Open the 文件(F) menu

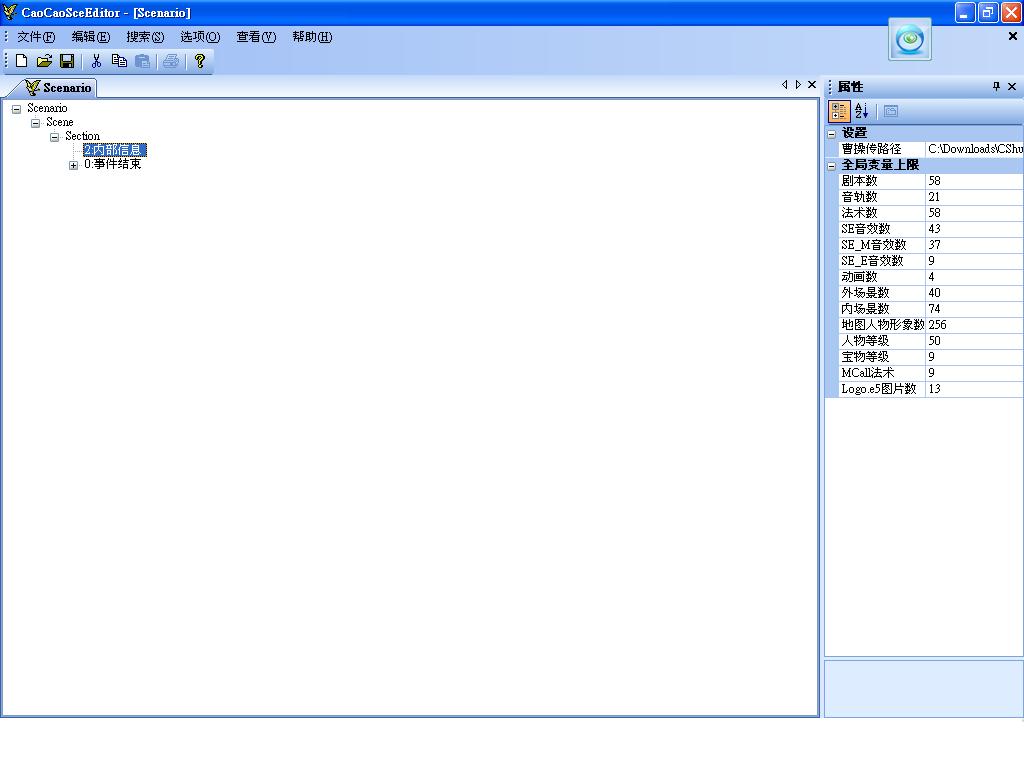35,37
